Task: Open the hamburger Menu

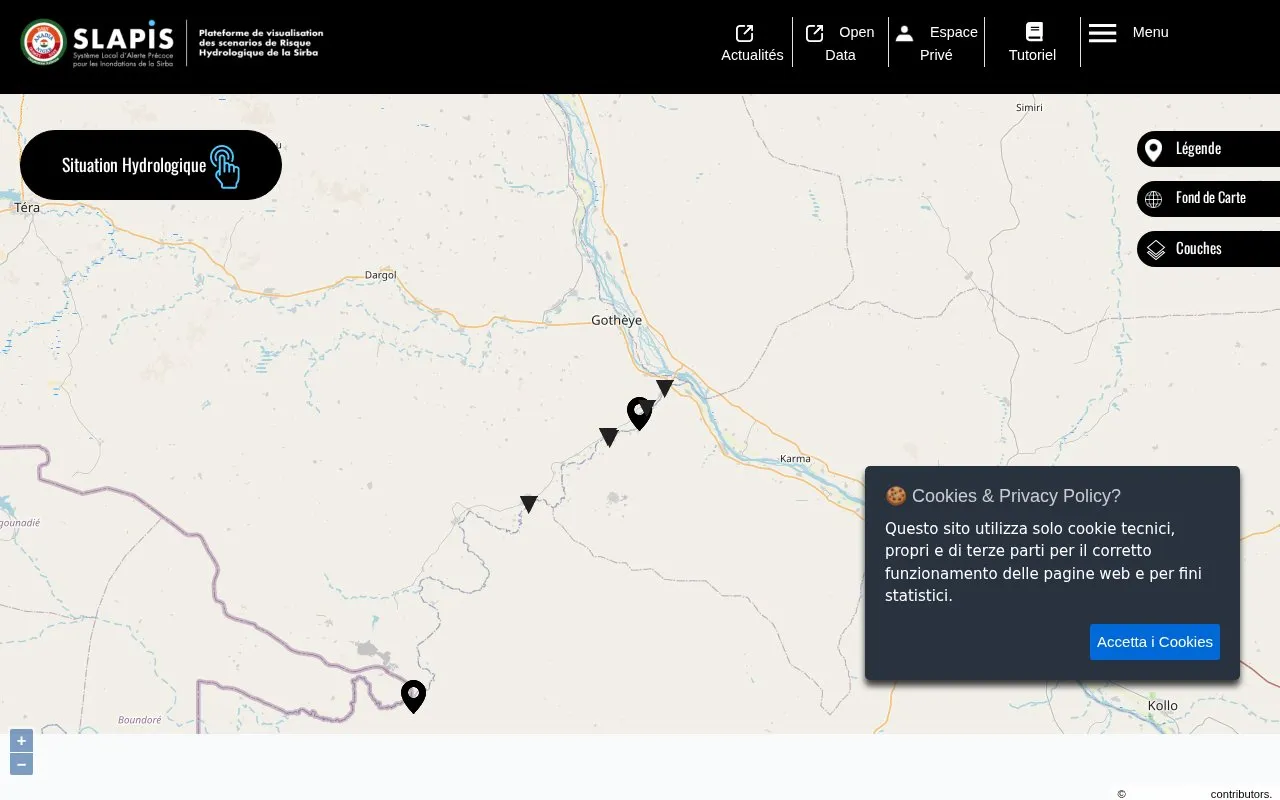Action: coord(1130,33)
